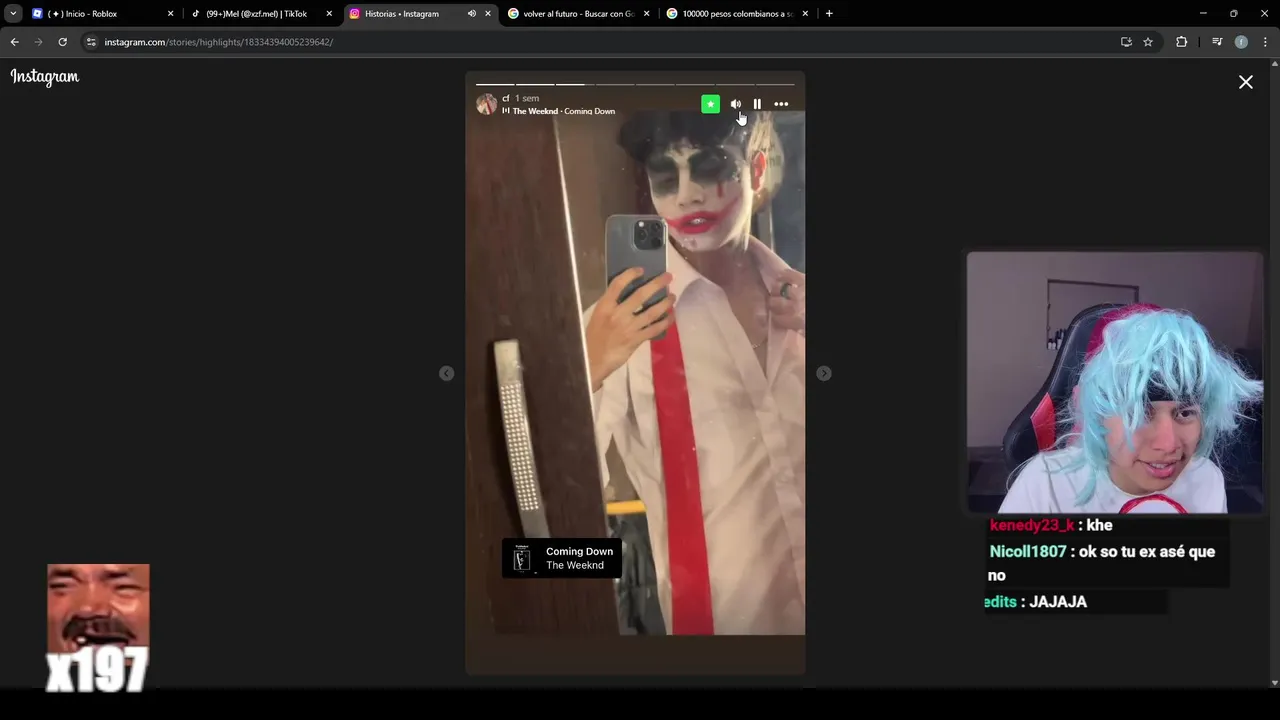Open the story poster's profile avatar
This screenshot has height=720, width=1280.
(x=487, y=104)
